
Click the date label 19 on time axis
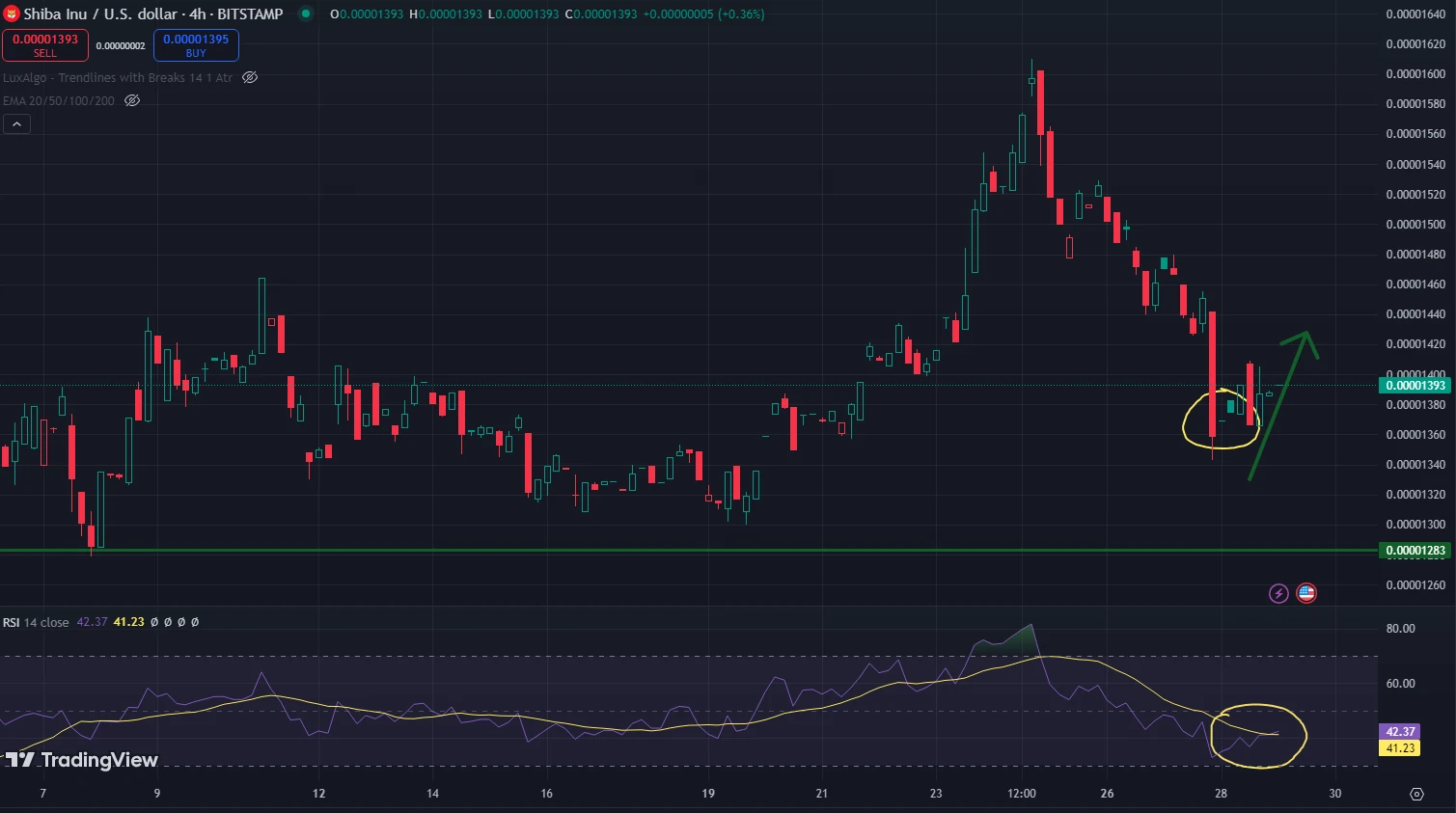click(708, 794)
